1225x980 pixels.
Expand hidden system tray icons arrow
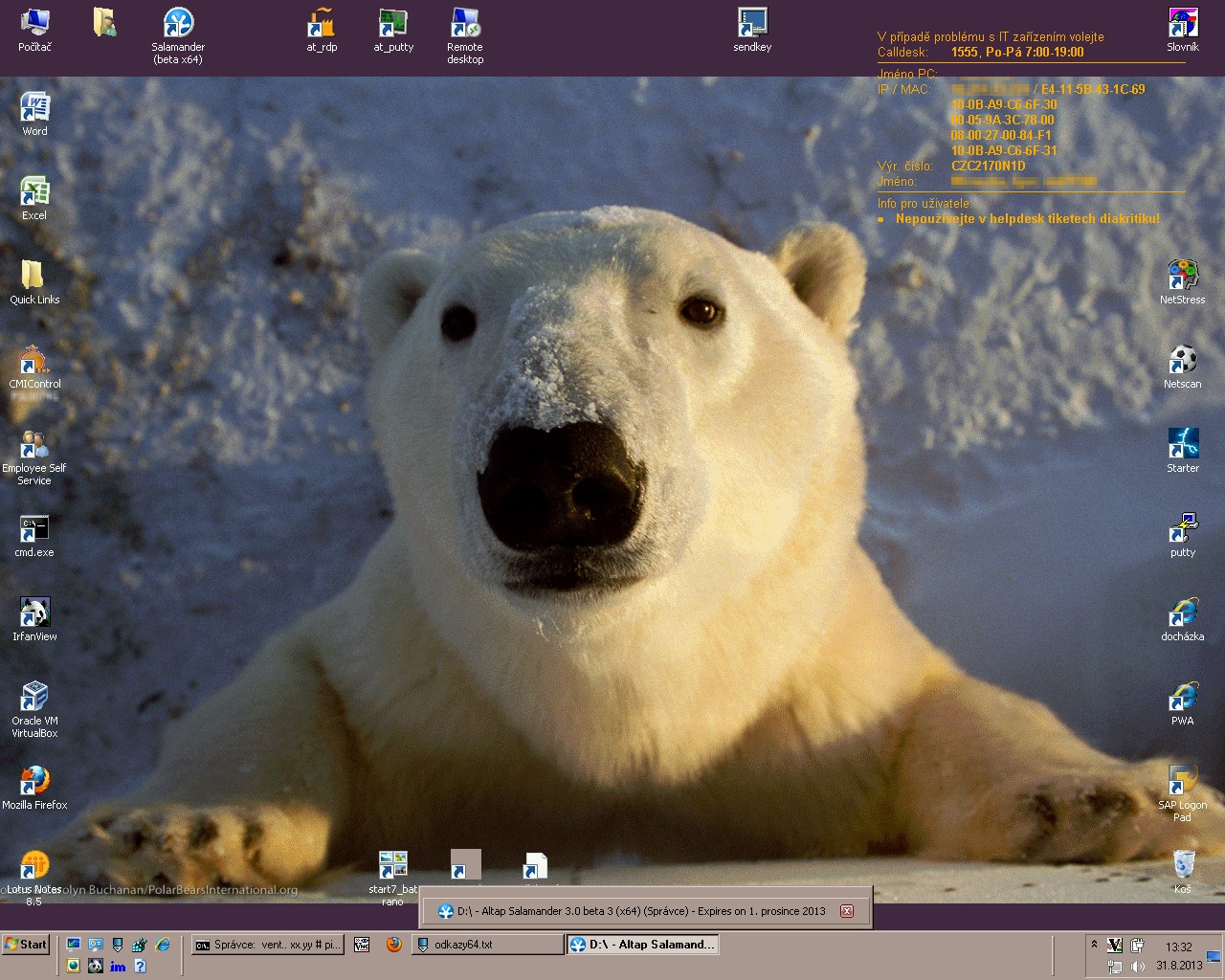click(1094, 944)
